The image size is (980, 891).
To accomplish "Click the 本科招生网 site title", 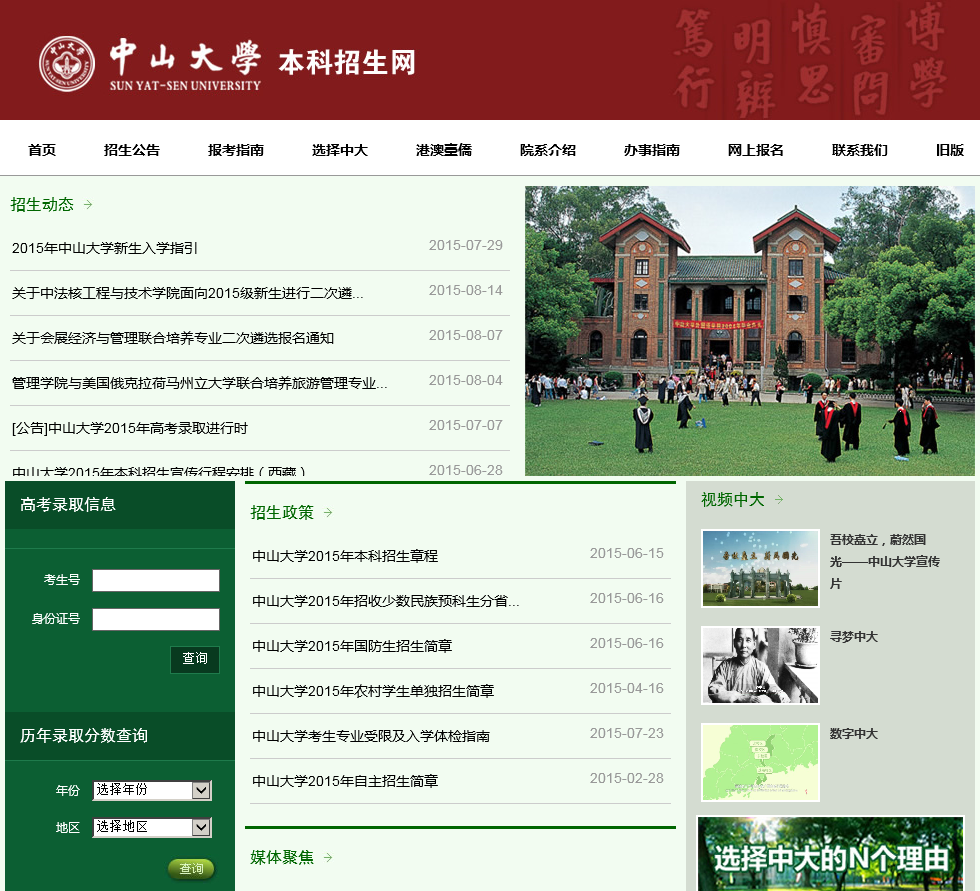I will pos(347,62).
